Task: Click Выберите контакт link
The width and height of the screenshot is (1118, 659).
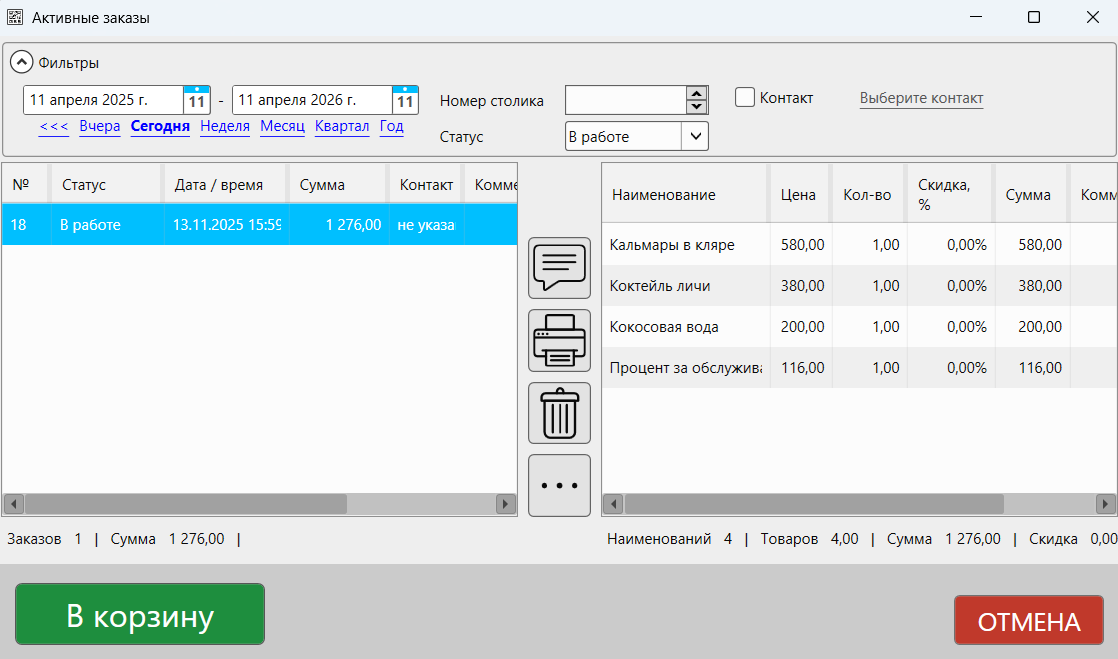Action: [921, 98]
